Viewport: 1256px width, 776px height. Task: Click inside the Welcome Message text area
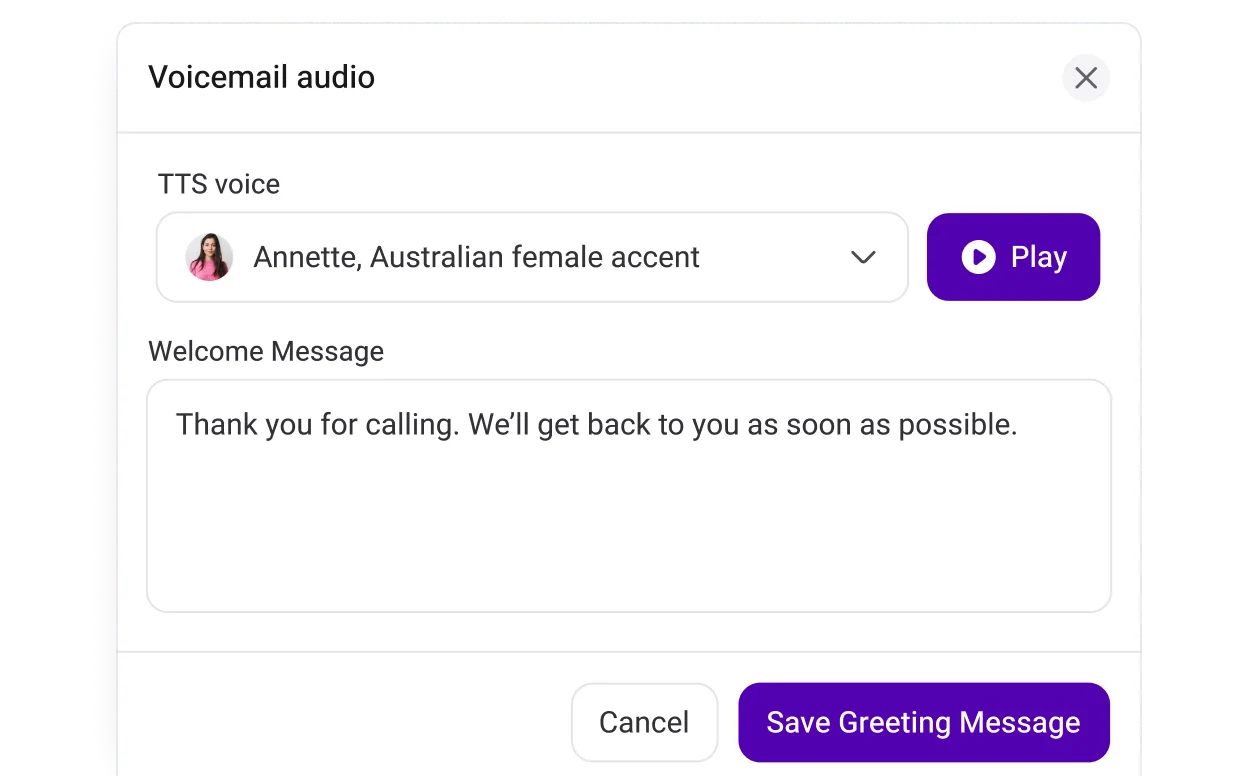pyautogui.click(x=629, y=496)
